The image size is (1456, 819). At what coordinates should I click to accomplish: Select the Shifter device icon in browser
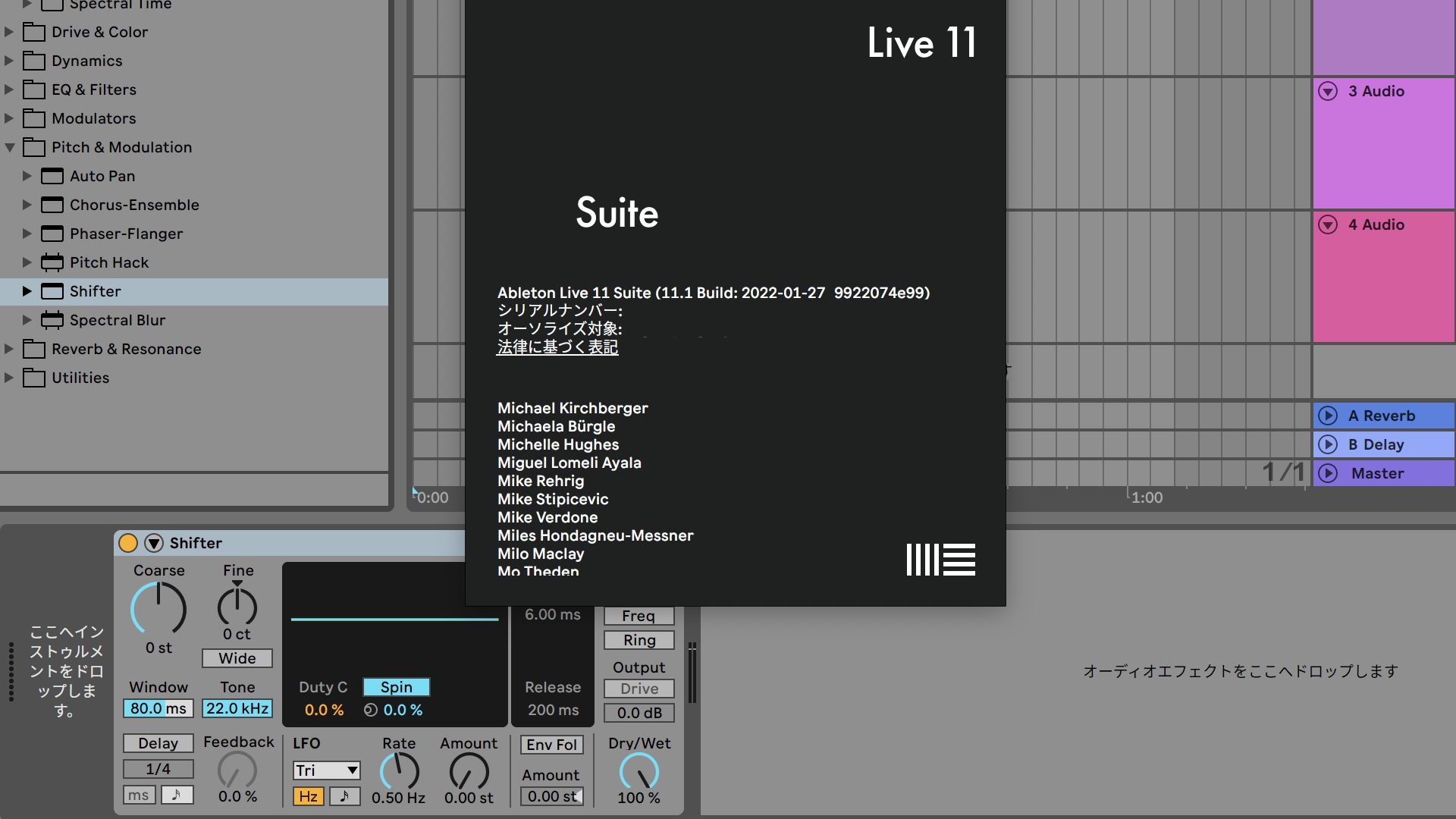click(x=52, y=291)
